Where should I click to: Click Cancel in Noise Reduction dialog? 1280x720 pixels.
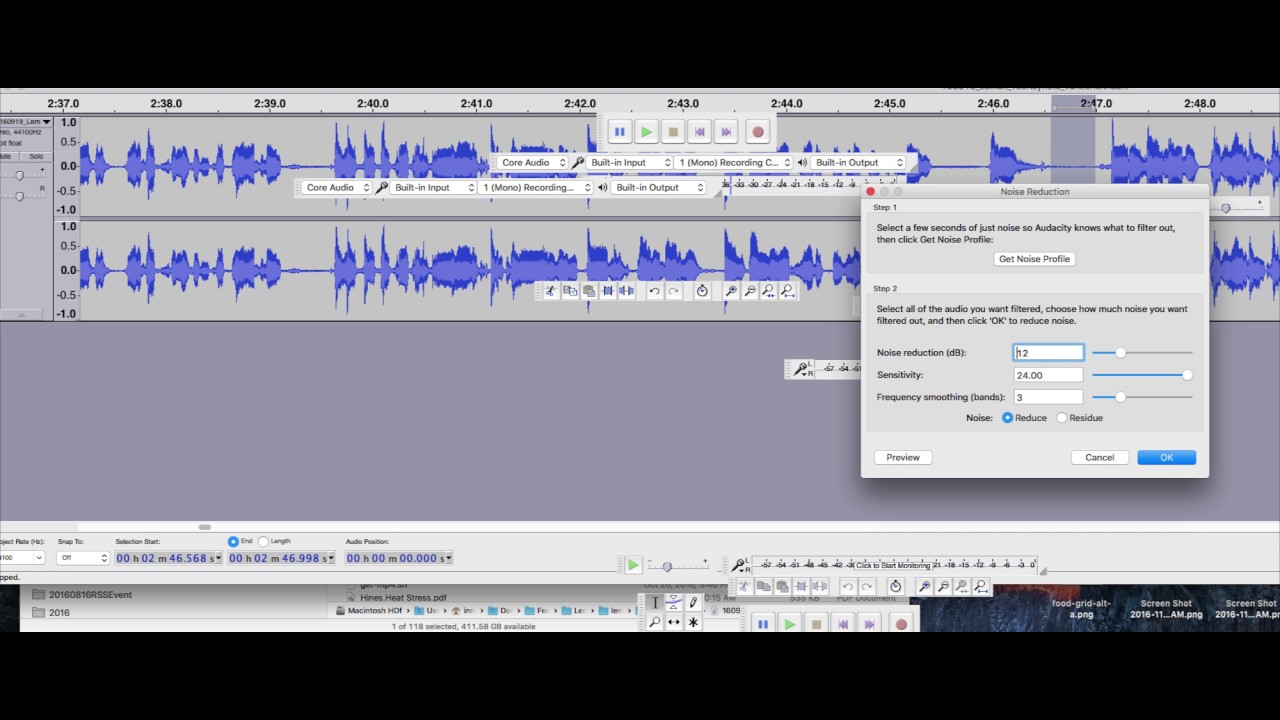(1099, 457)
